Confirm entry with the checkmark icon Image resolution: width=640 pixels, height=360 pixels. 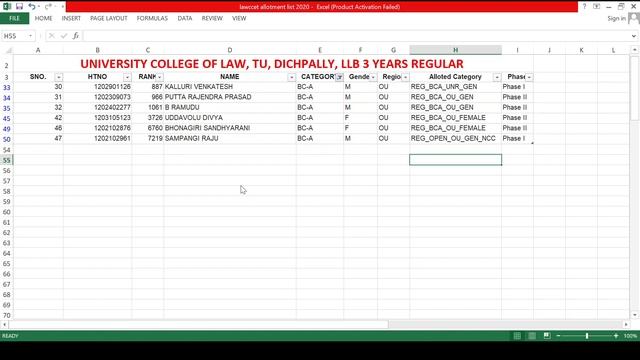[64, 36]
